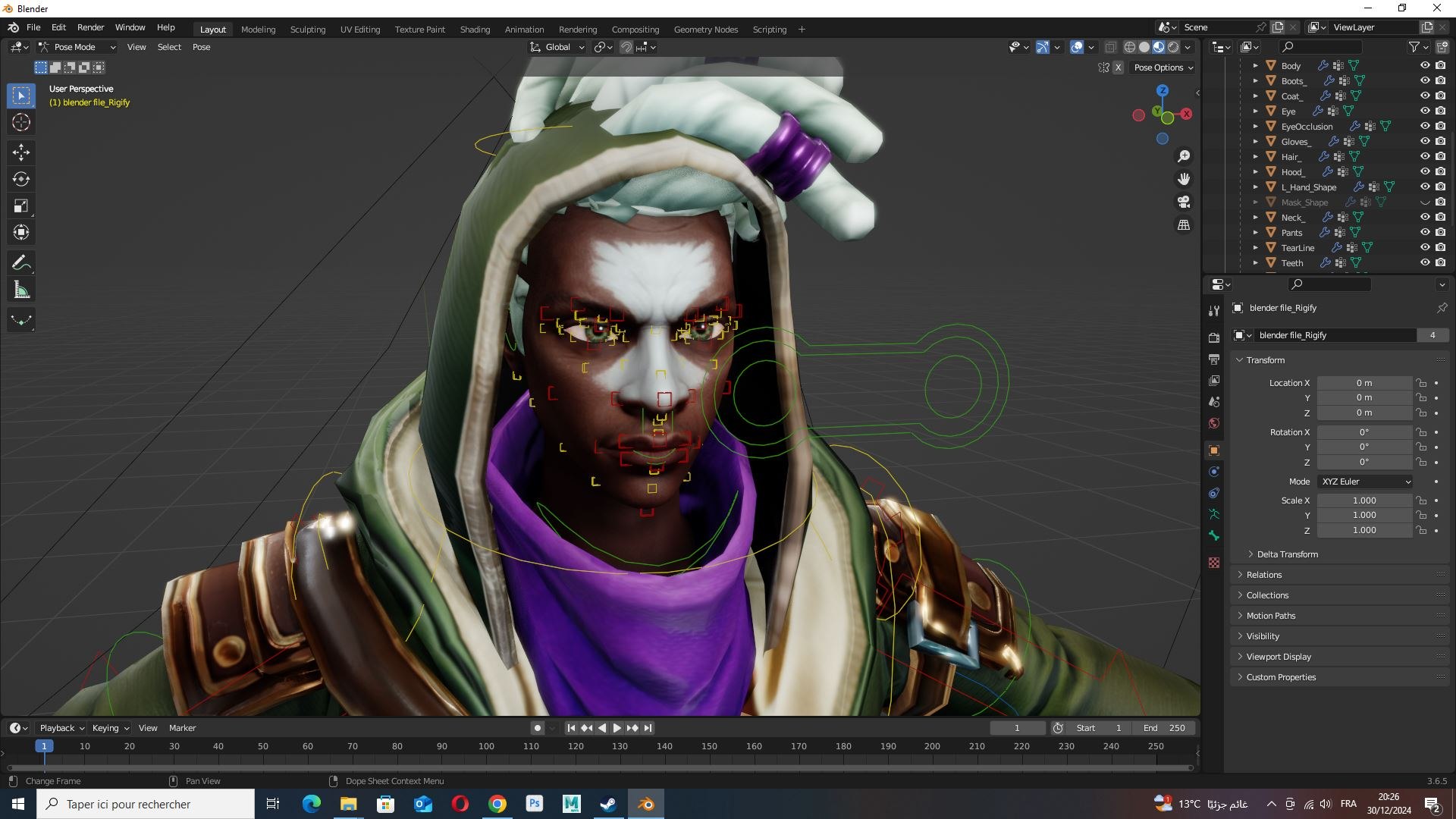The height and width of the screenshot is (819, 1456).
Task: Open the timeline Marker menu
Action: pyautogui.click(x=182, y=728)
